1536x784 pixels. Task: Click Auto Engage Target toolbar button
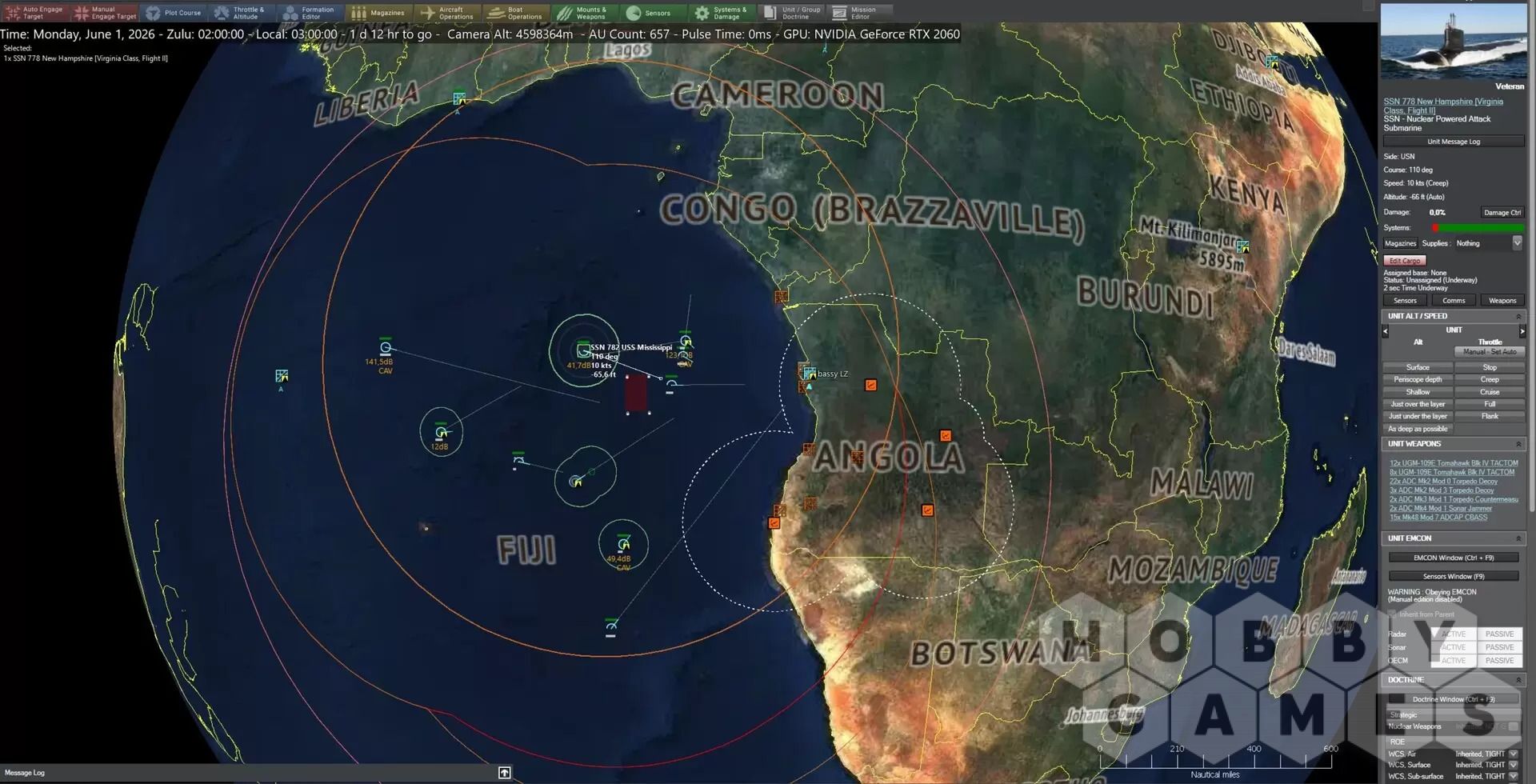pyautogui.click(x=34, y=13)
